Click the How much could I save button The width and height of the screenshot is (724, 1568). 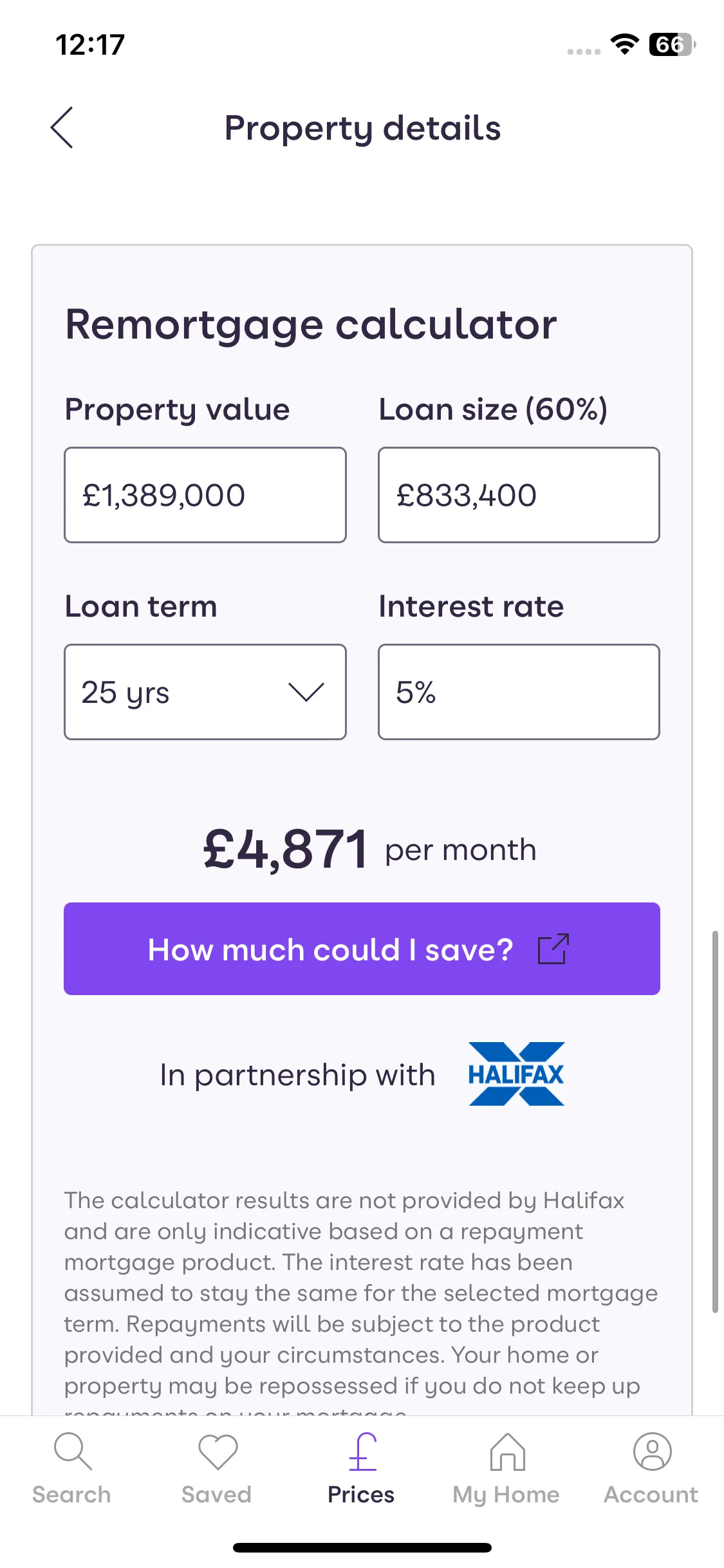click(362, 949)
